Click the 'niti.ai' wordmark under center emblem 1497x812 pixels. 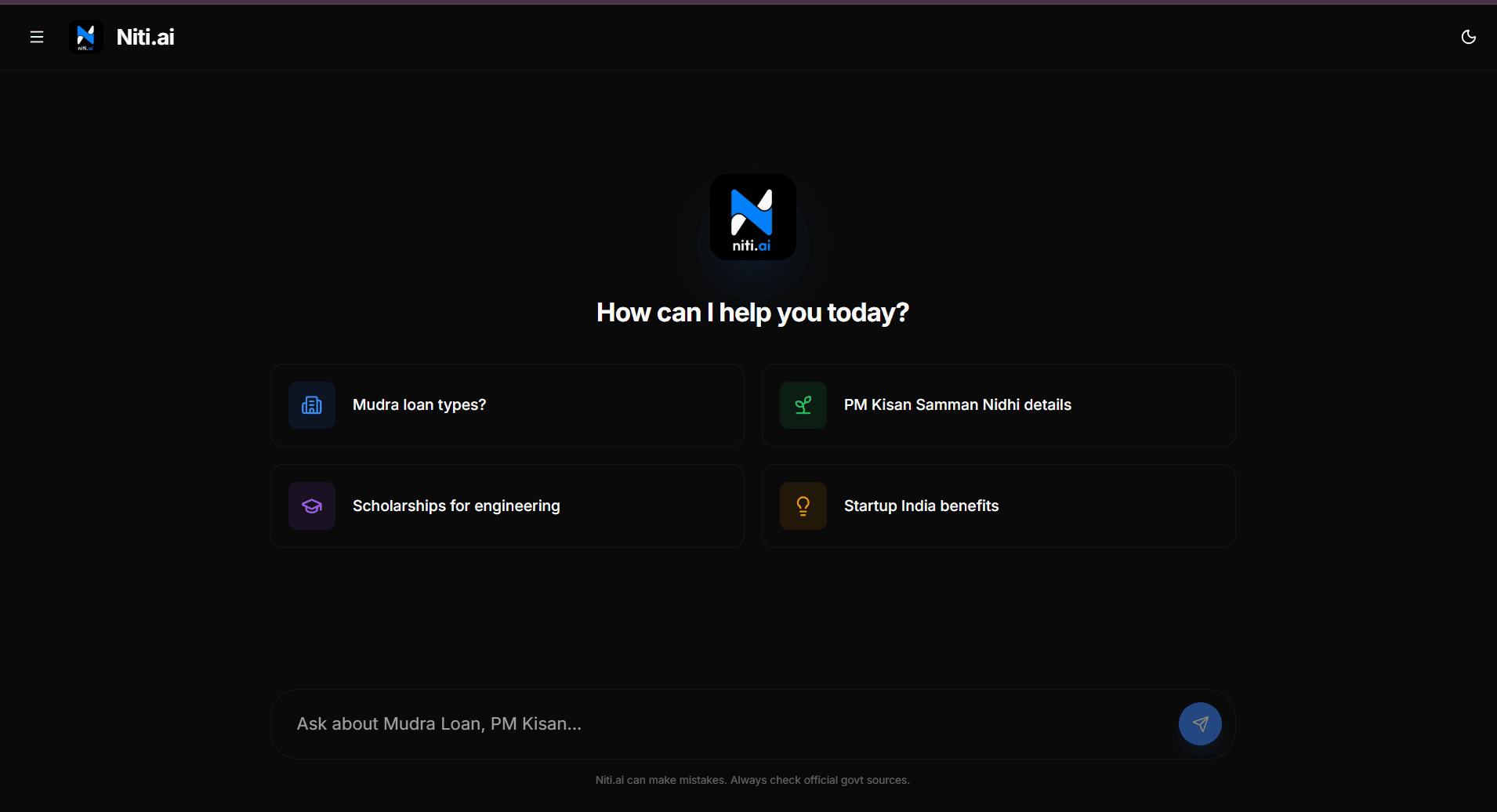click(x=752, y=246)
